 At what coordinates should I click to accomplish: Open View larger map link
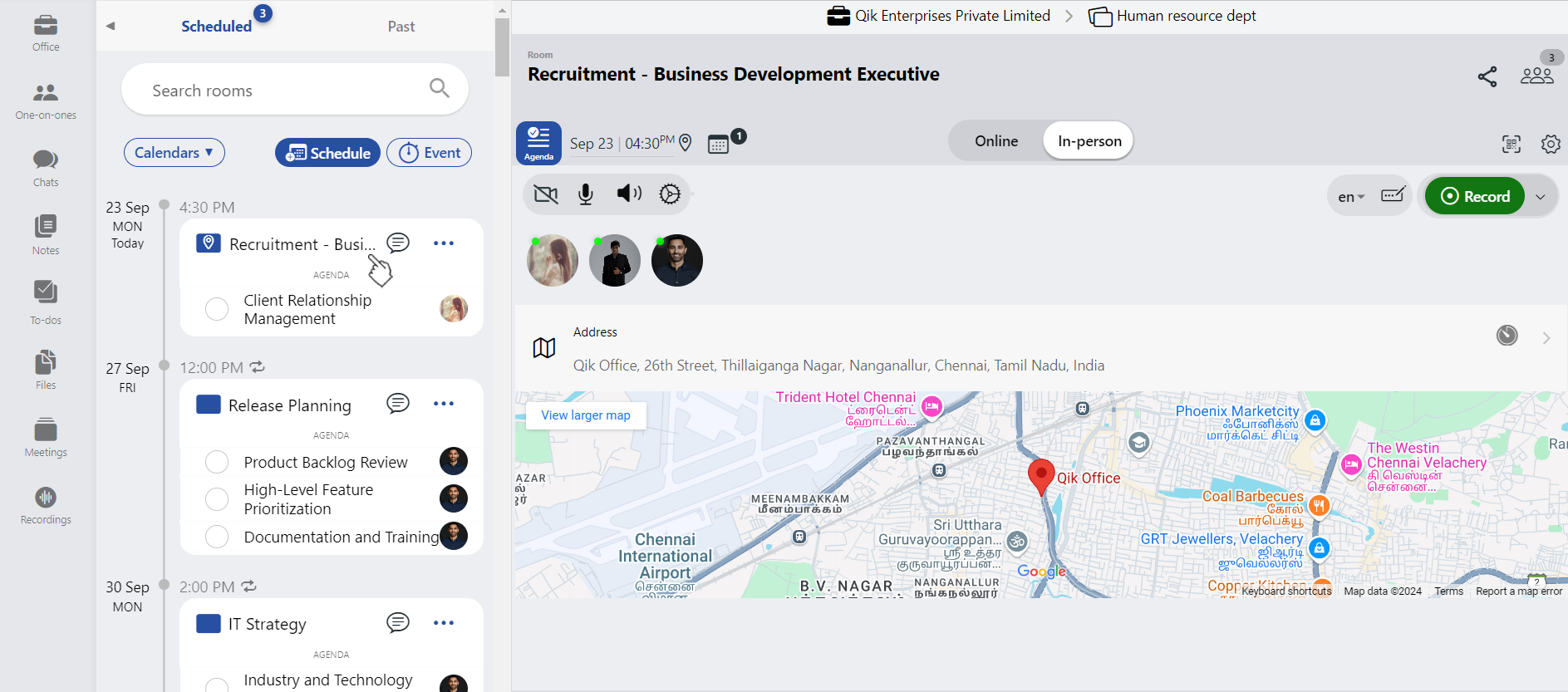click(586, 415)
